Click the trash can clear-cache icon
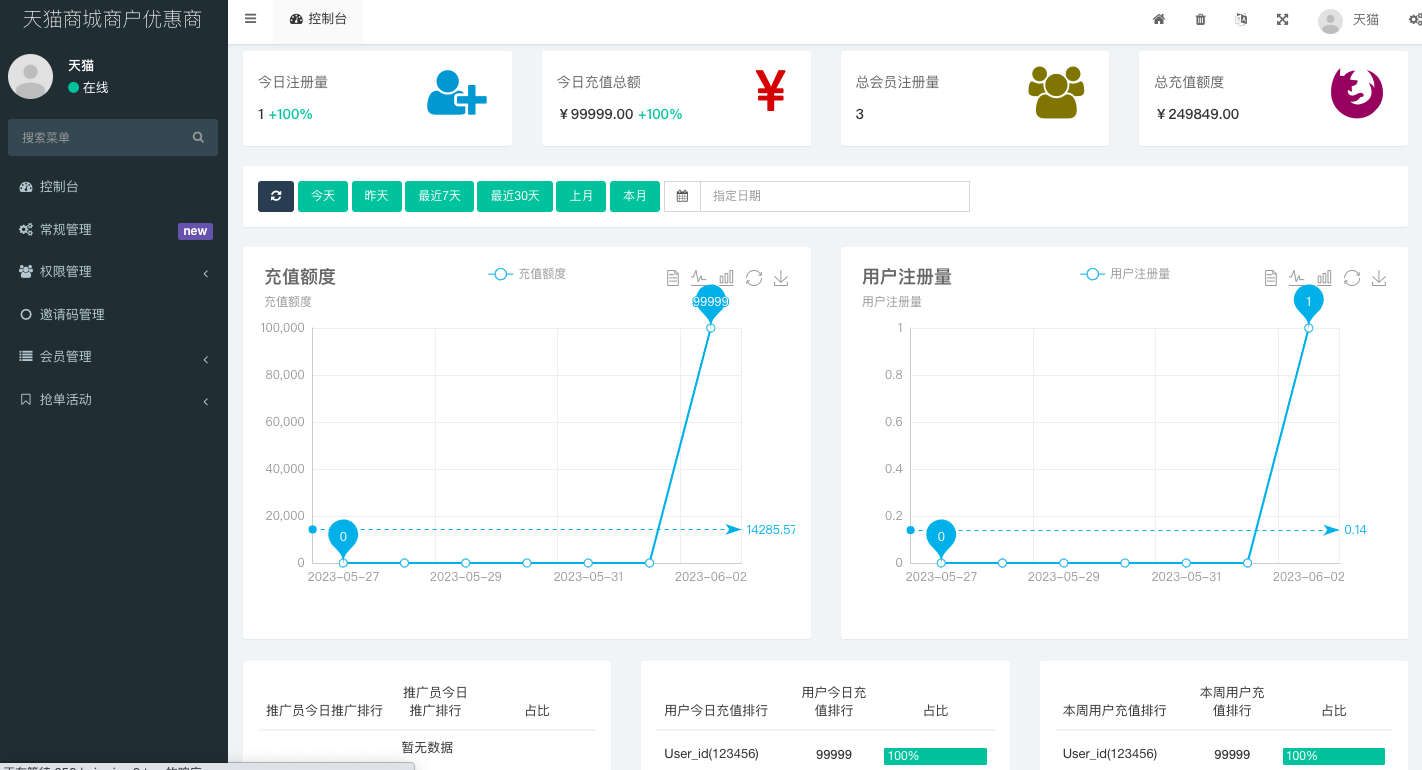 point(1200,19)
